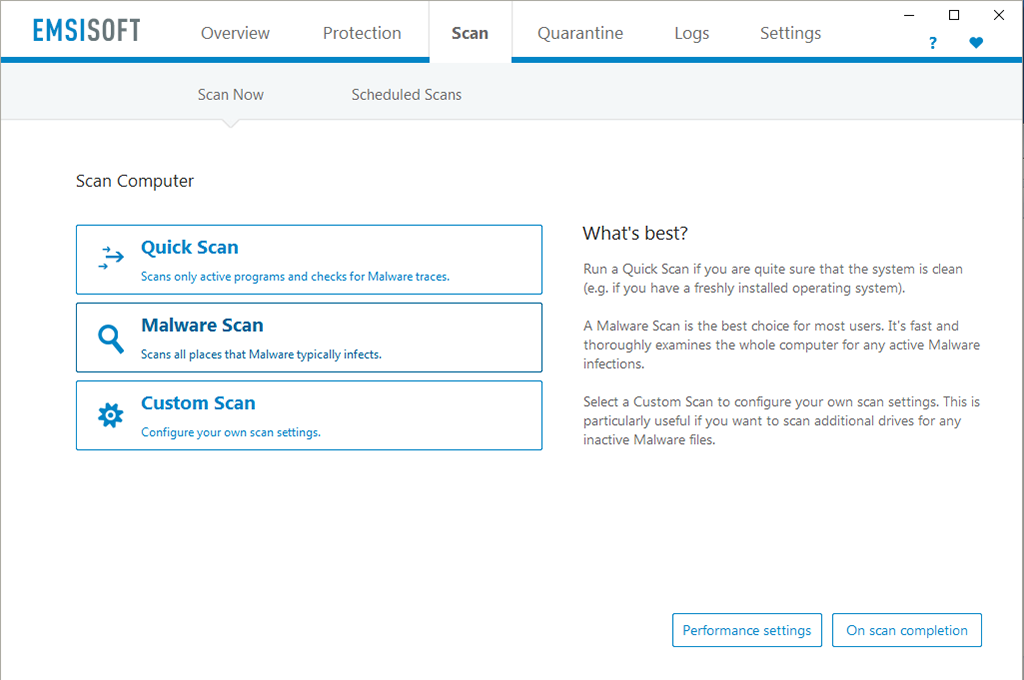Choose the Custom Scan title text
This screenshot has height=680, width=1024.
tap(198, 403)
